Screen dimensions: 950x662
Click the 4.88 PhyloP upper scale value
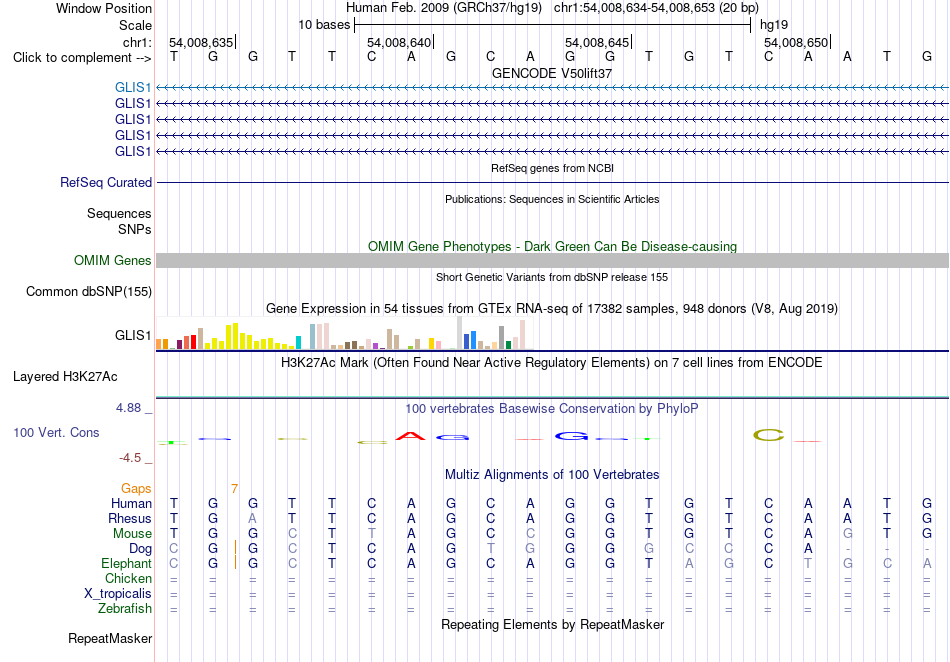[x=128, y=408]
